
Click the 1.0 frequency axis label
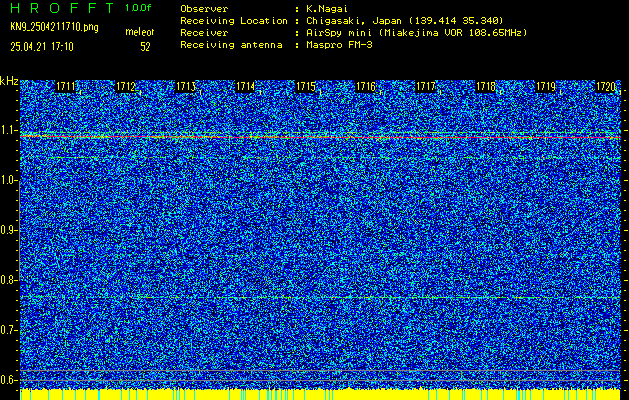(8, 181)
